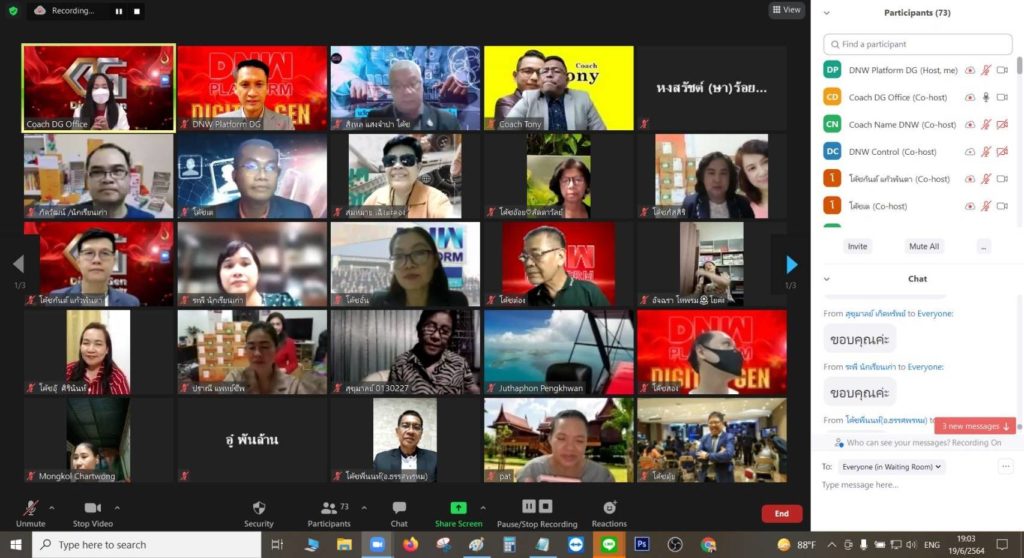This screenshot has height=558, width=1024.
Task: Stop recording from bottom toolbar square
Action: (546, 506)
